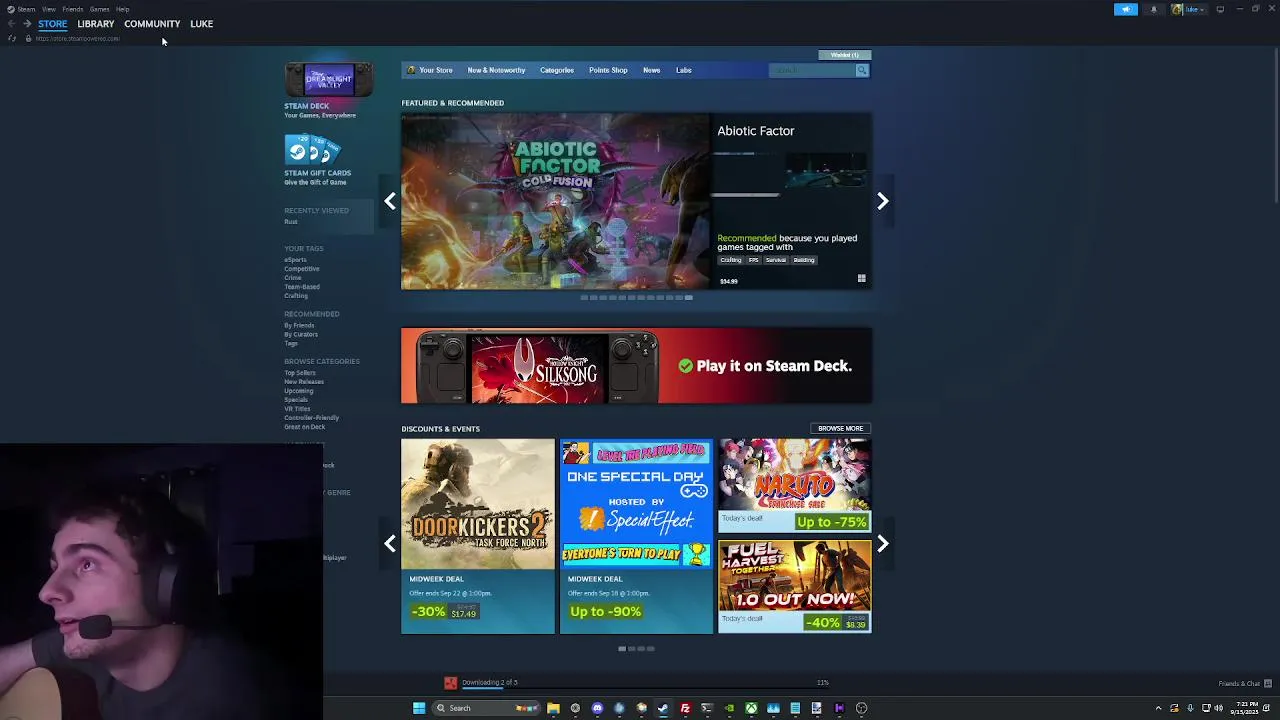Go to previous discounts page arrow
The height and width of the screenshot is (720, 1280).
point(390,543)
